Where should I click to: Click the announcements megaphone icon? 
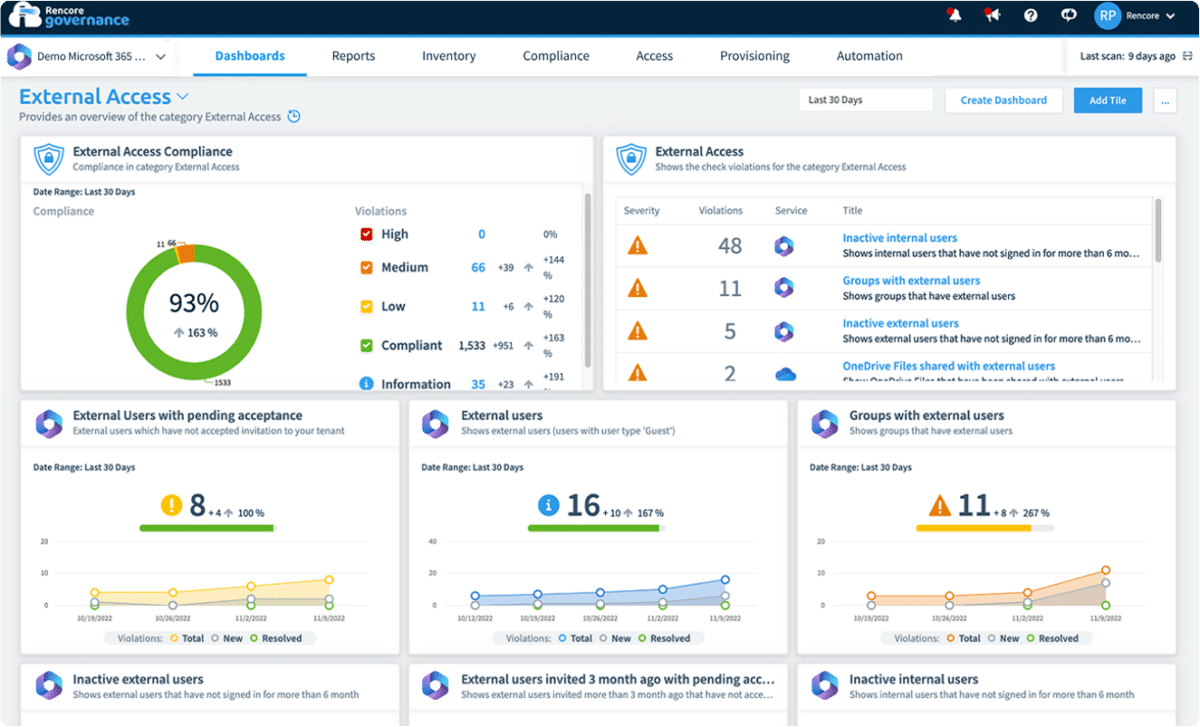coord(991,15)
